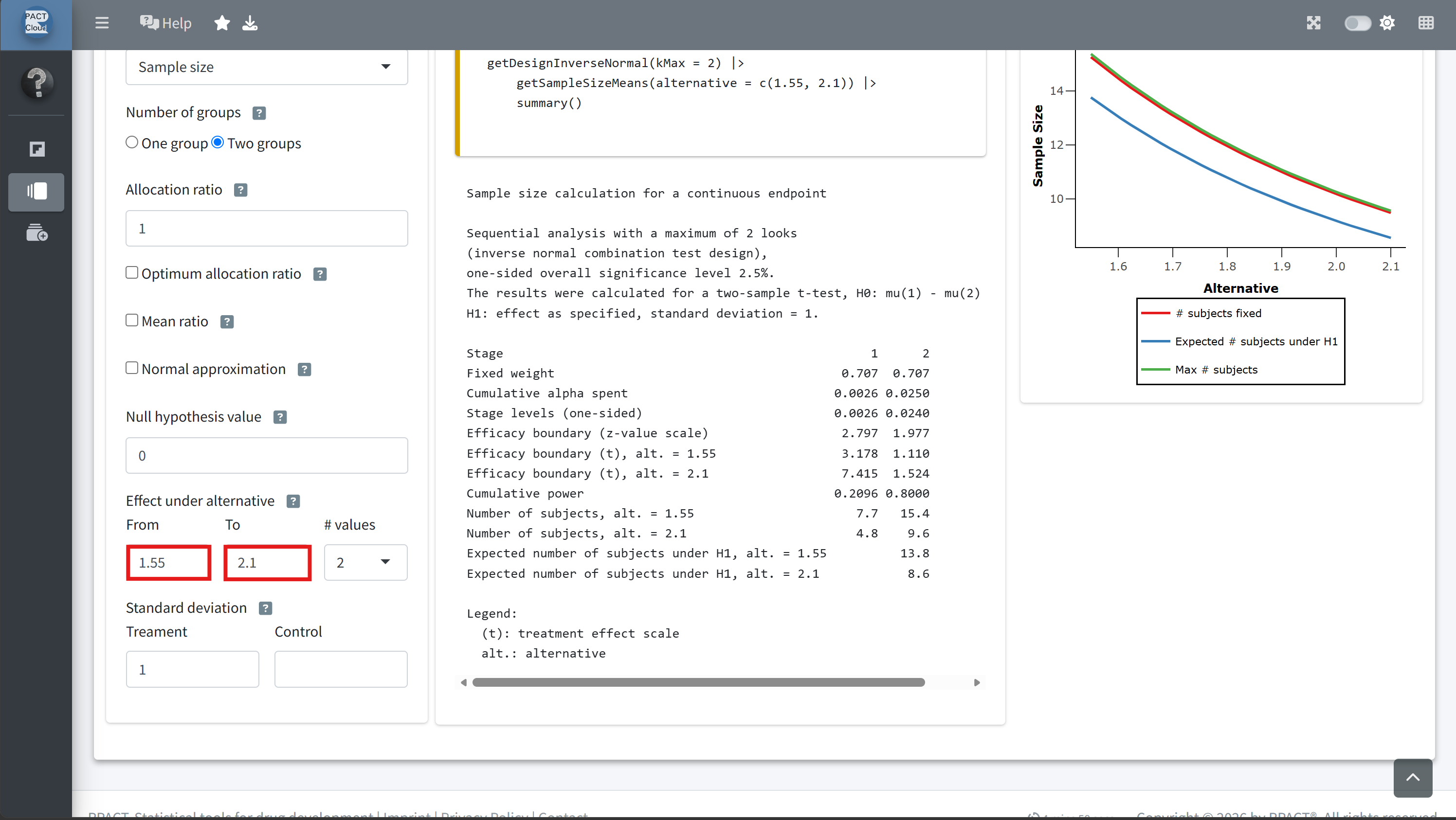
Task: Toggle the hamburger sidebar menu
Action: [x=102, y=23]
